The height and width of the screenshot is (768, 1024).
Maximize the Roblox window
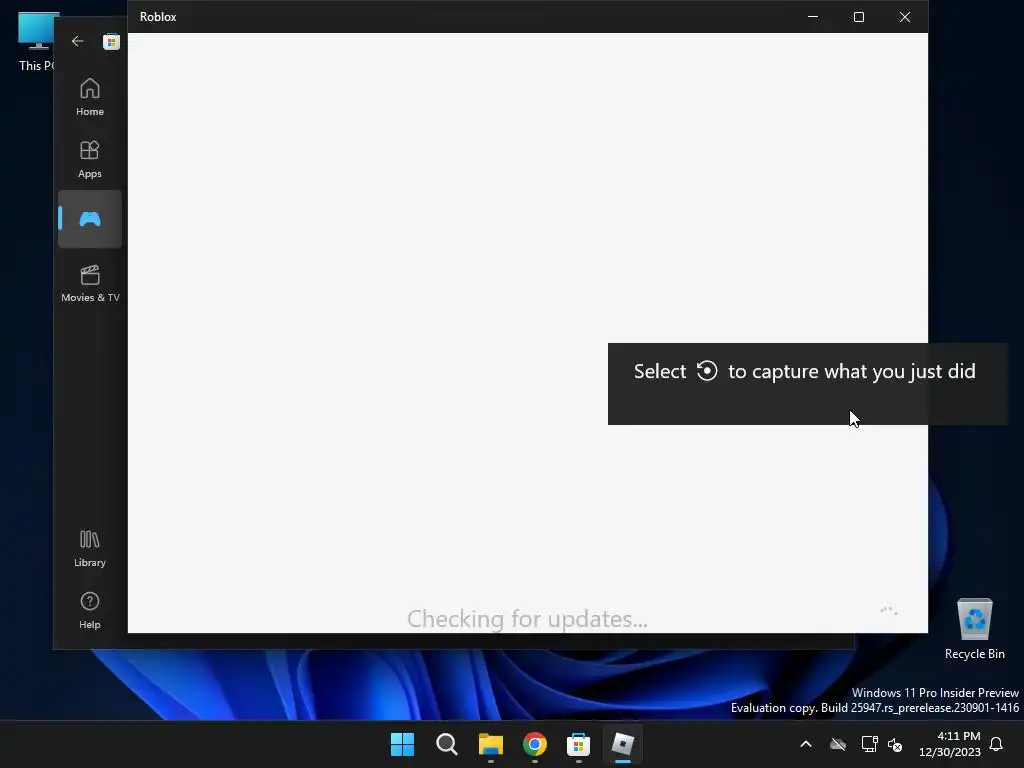859,17
